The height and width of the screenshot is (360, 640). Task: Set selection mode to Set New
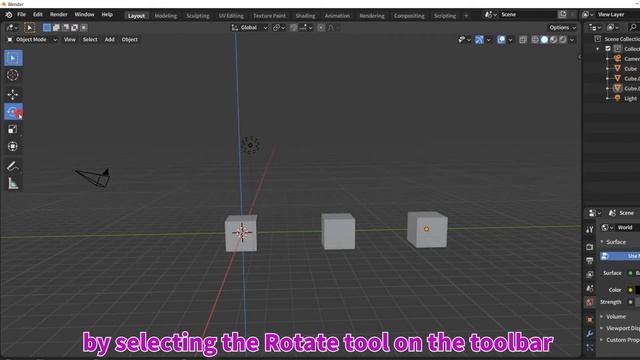[x=47, y=27]
